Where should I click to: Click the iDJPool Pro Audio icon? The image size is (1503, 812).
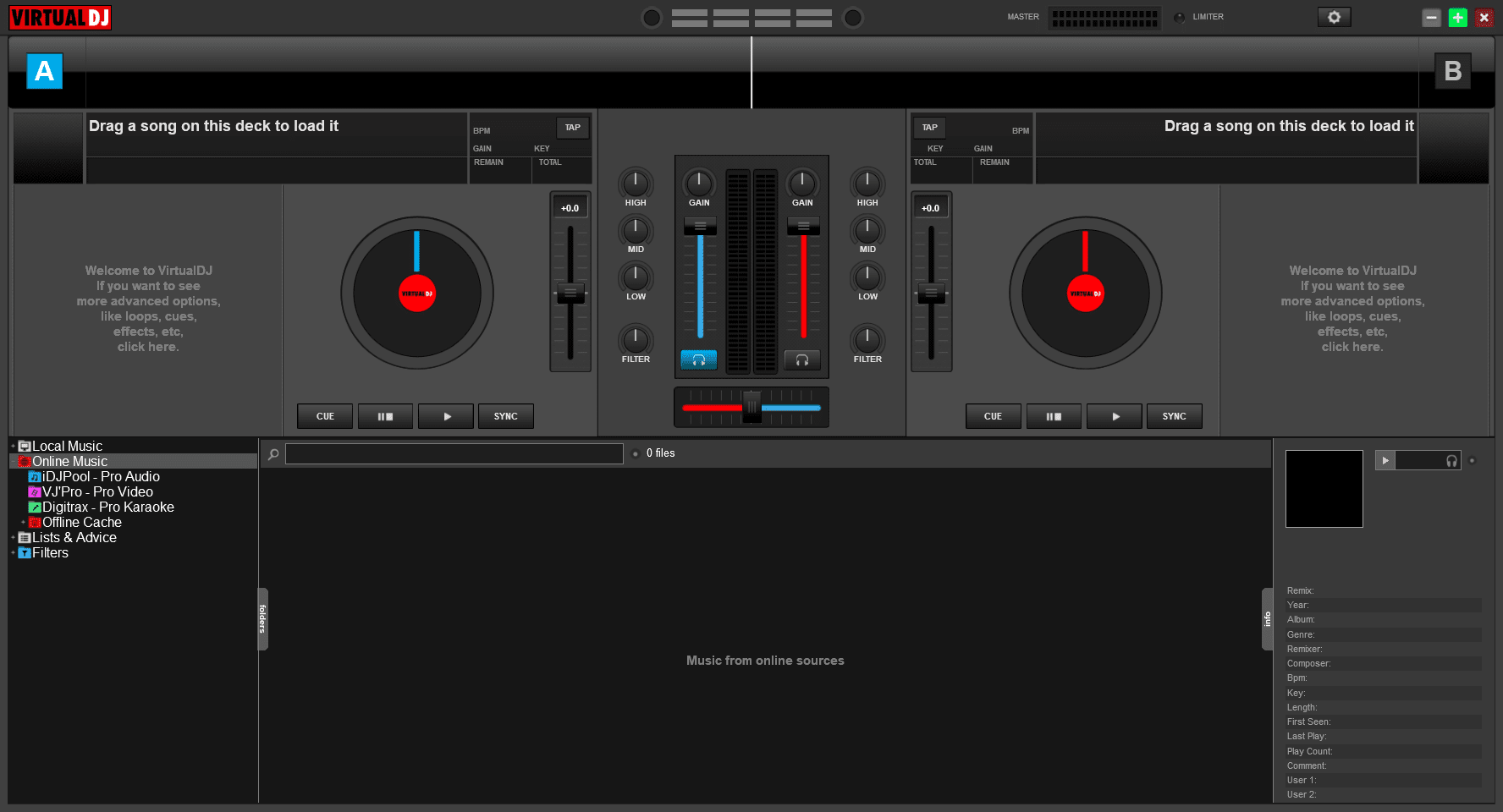(35, 477)
